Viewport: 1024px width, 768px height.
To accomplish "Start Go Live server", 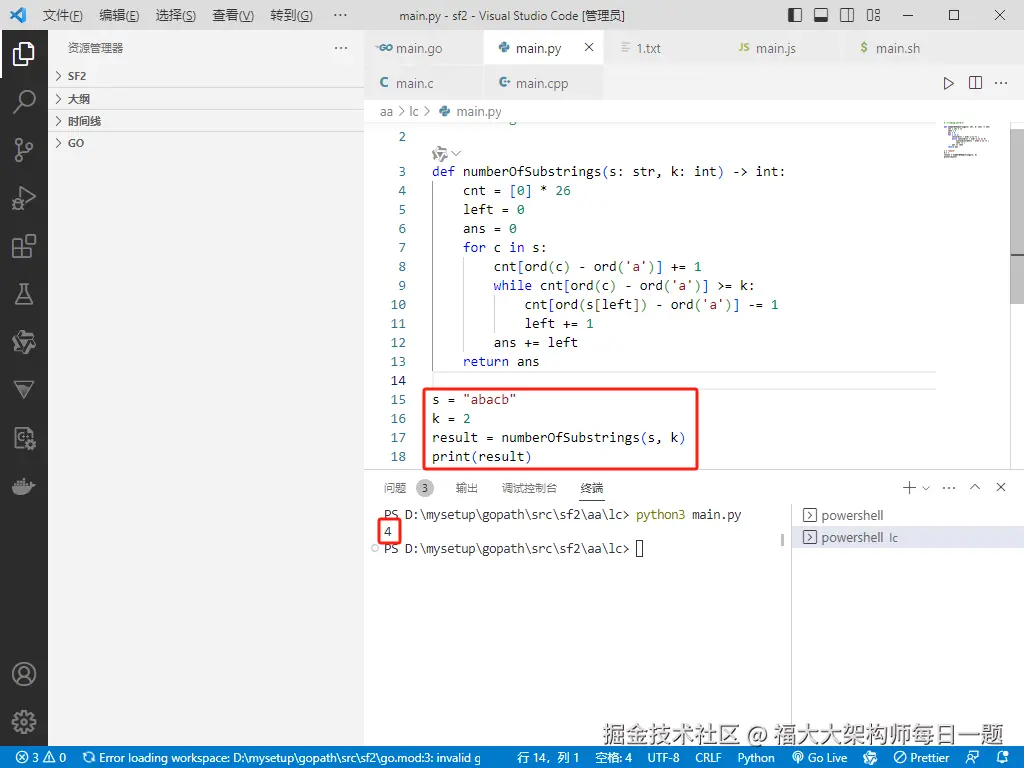I will [x=820, y=758].
